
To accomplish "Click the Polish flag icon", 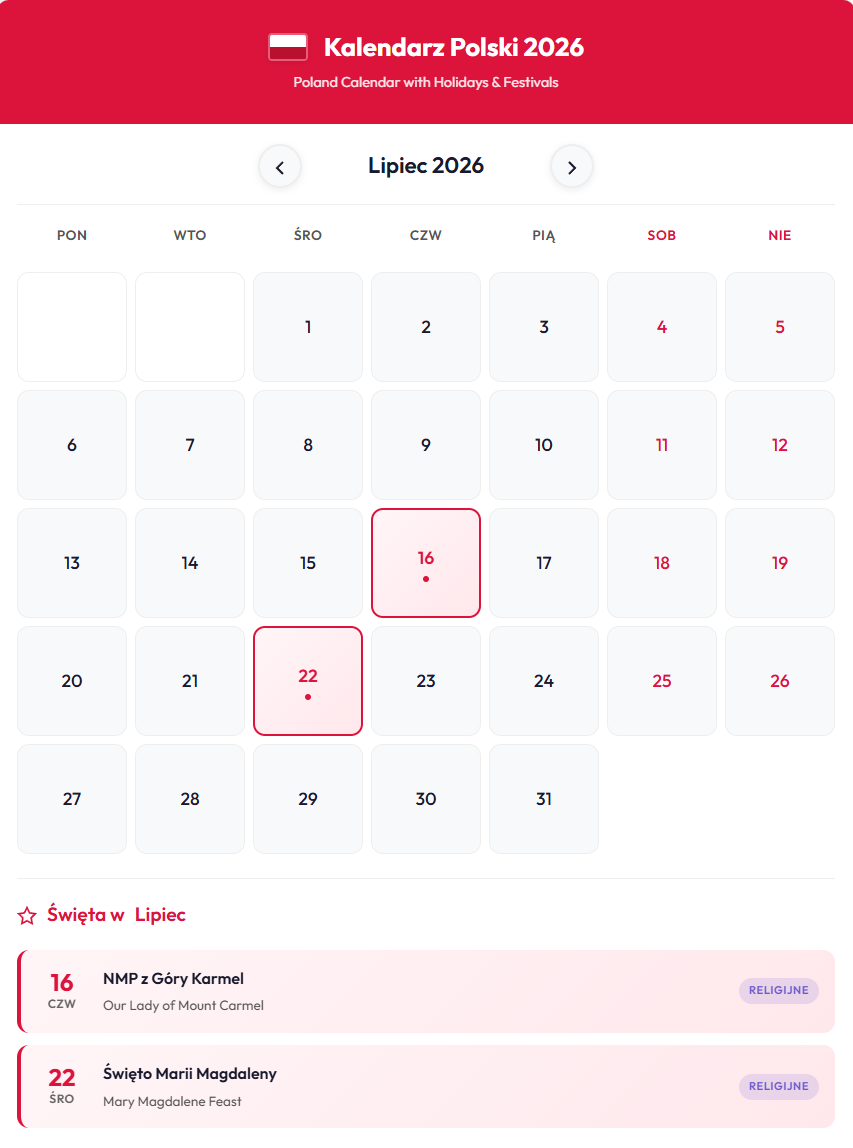I will click(x=288, y=47).
